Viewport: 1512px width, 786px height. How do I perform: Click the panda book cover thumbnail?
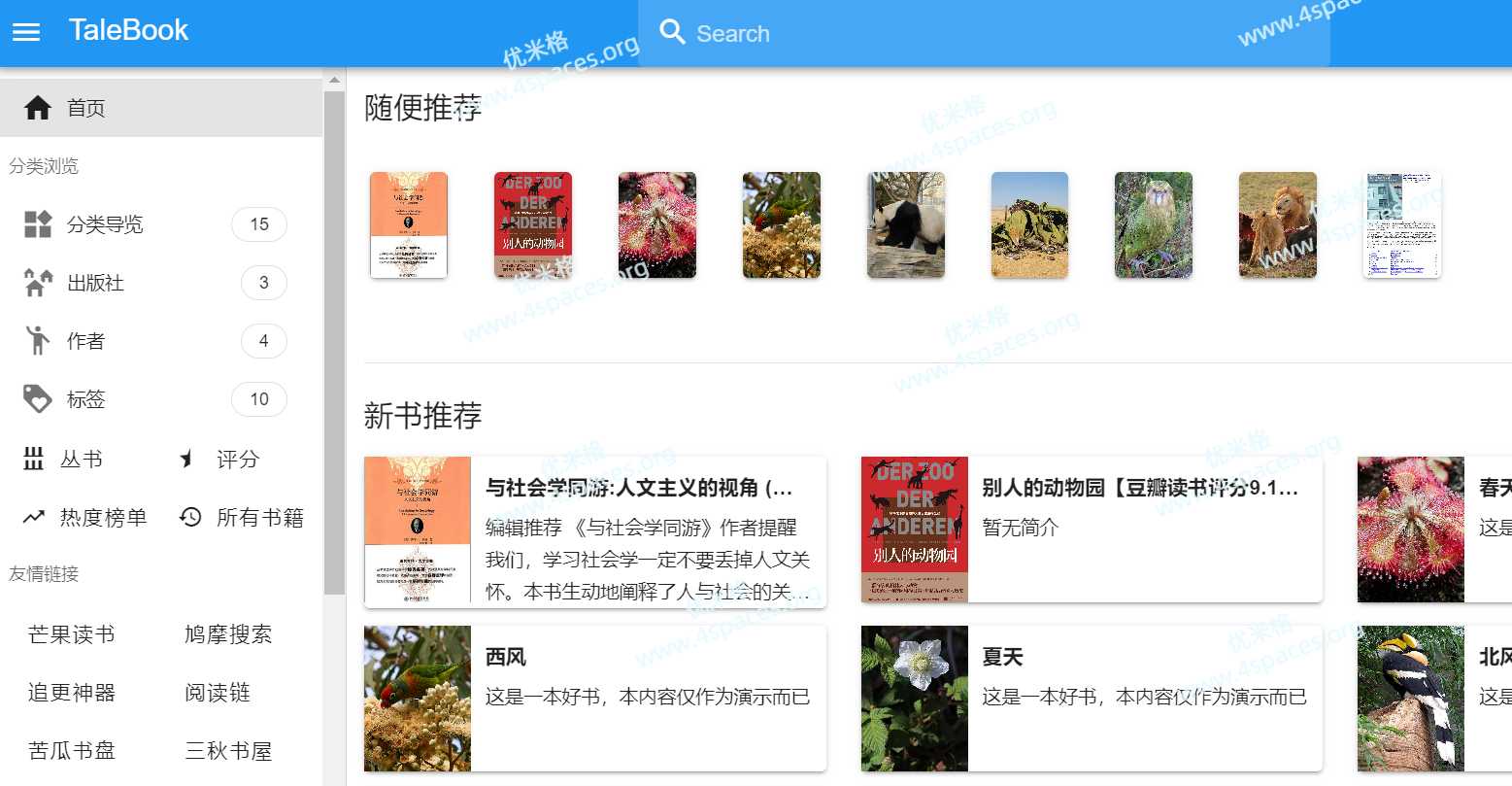pyautogui.click(x=905, y=225)
